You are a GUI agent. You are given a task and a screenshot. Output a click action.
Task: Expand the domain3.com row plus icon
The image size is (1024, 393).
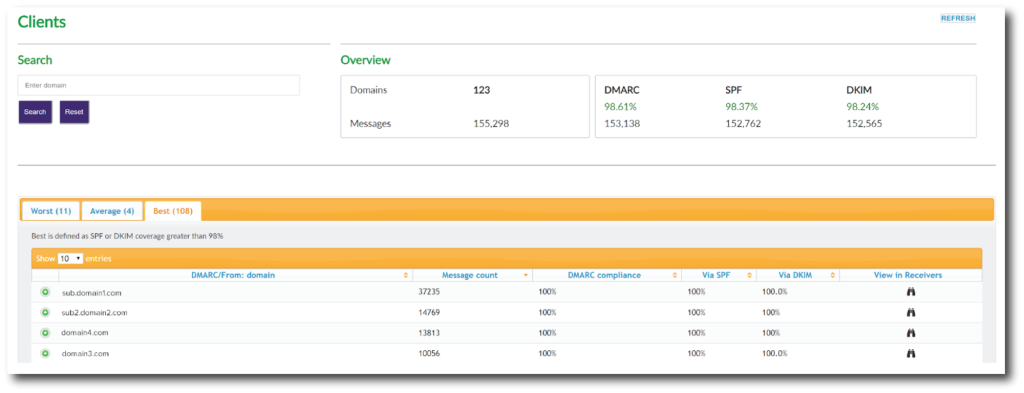coord(45,353)
